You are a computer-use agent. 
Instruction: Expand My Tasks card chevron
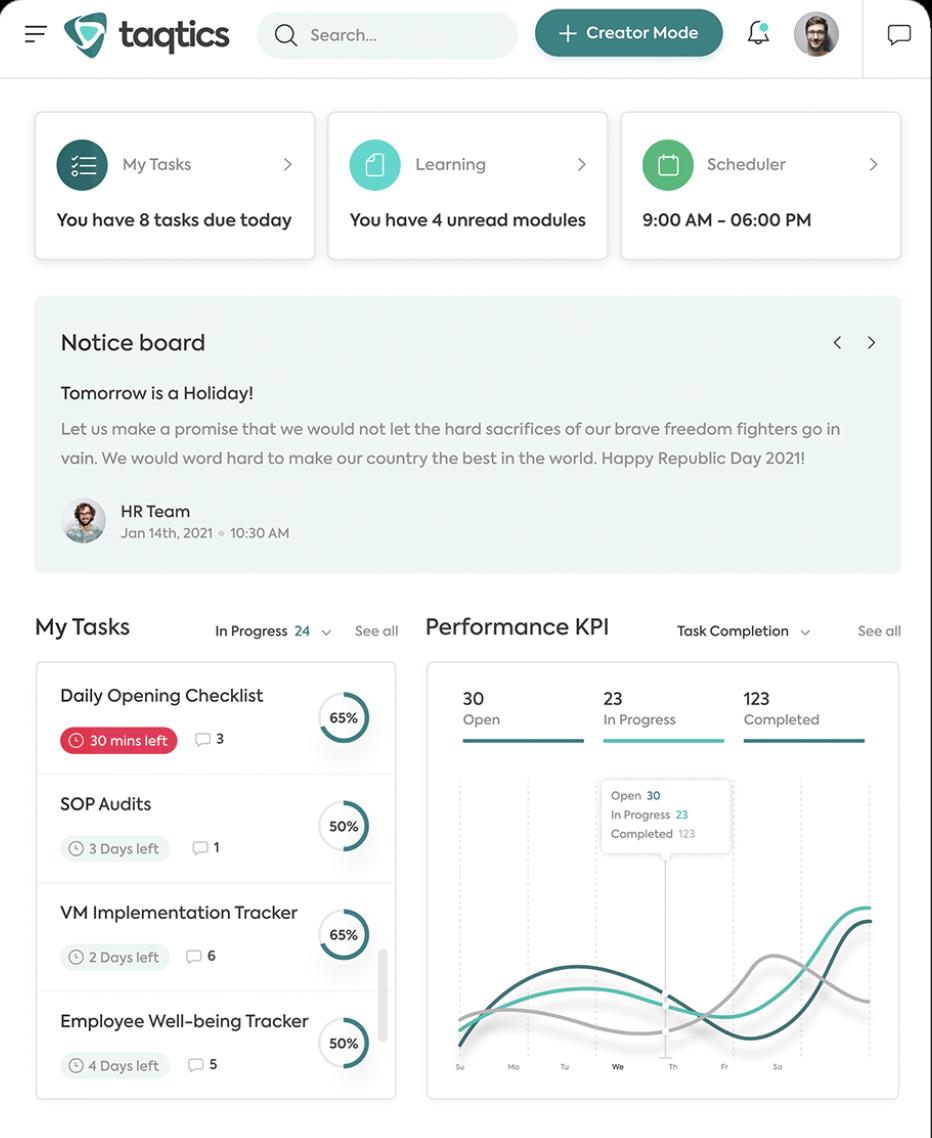pos(287,165)
